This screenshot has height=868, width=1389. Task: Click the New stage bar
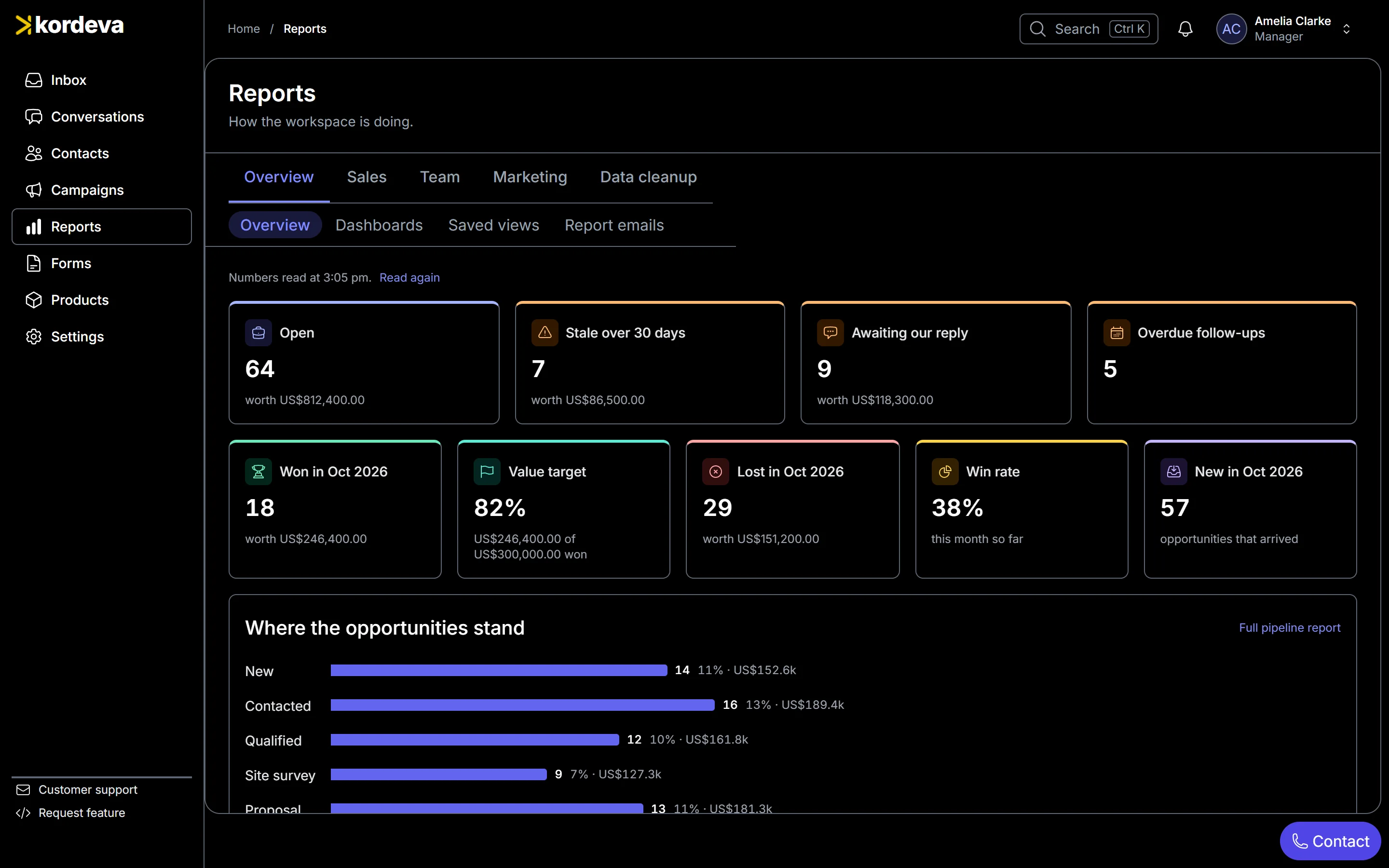[x=499, y=670]
